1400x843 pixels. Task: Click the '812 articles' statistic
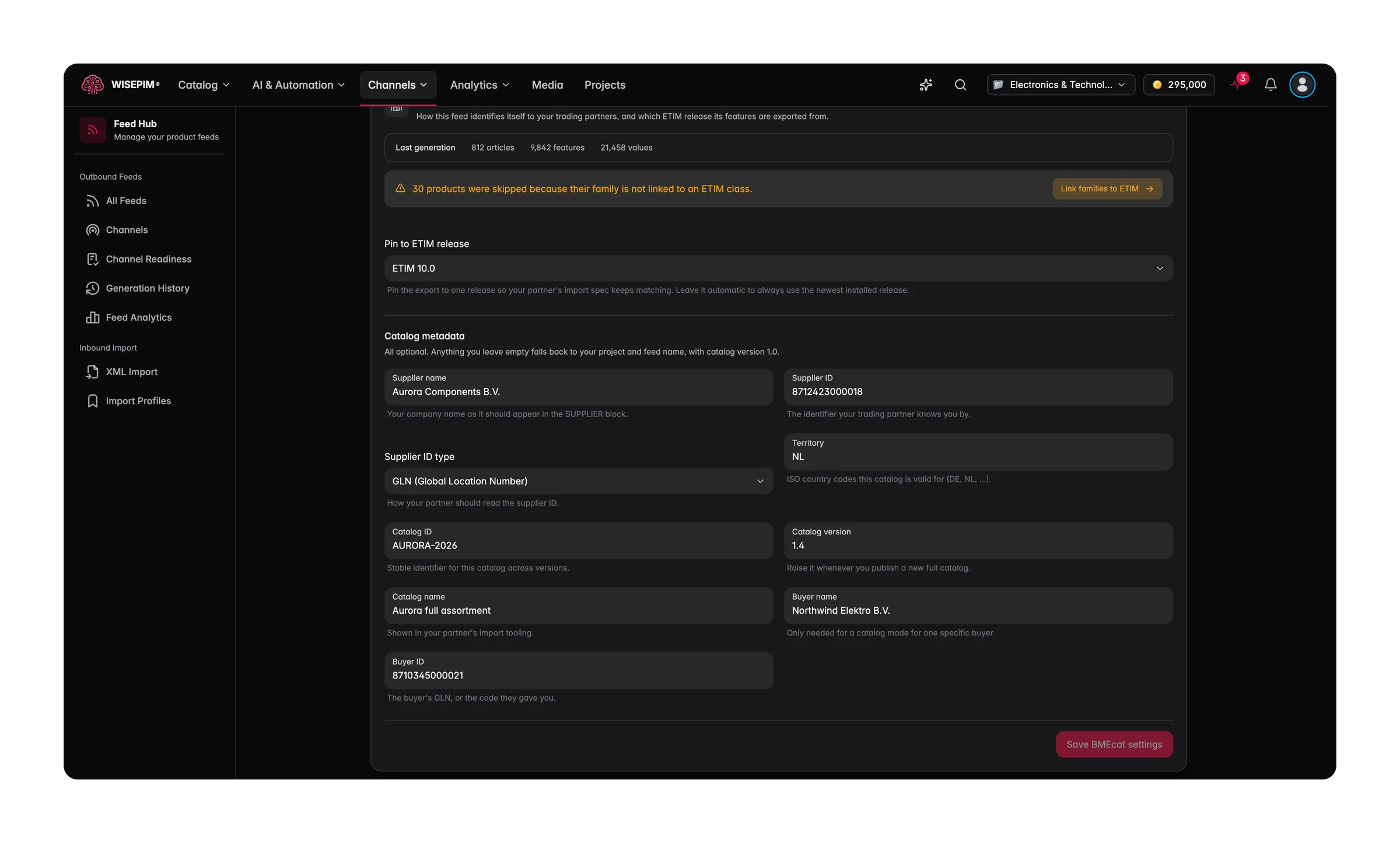(x=492, y=148)
